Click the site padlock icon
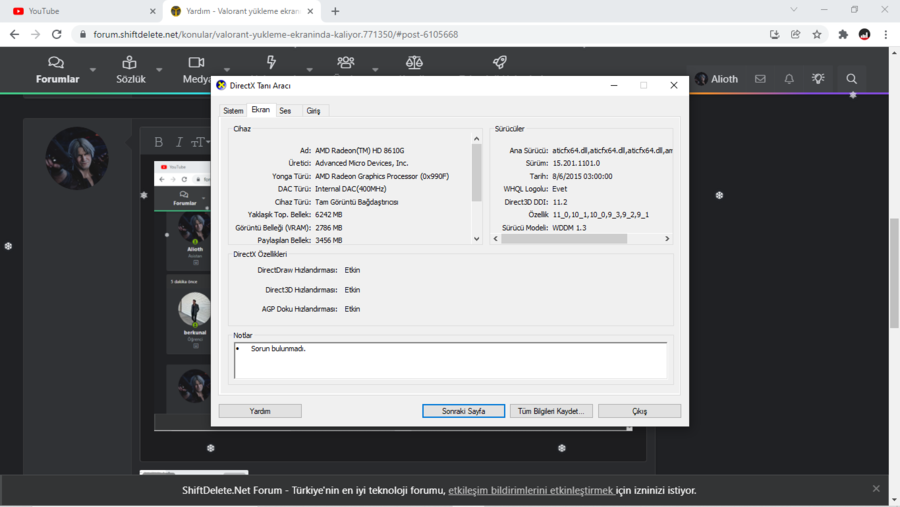 coord(83,34)
